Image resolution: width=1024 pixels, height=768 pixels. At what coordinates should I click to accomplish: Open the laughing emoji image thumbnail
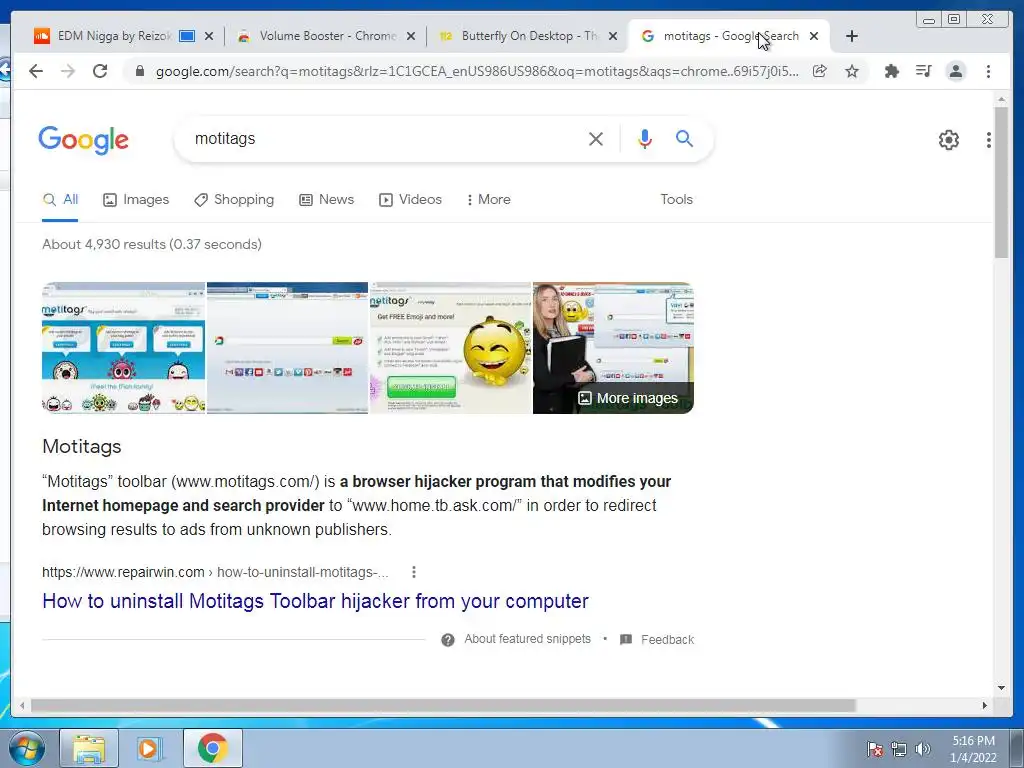[x=451, y=348]
